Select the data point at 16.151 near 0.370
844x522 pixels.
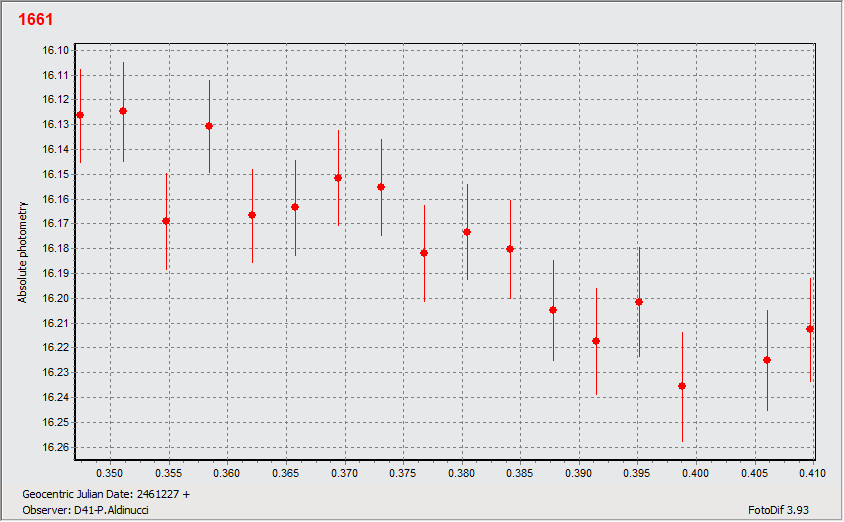(338, 178)
